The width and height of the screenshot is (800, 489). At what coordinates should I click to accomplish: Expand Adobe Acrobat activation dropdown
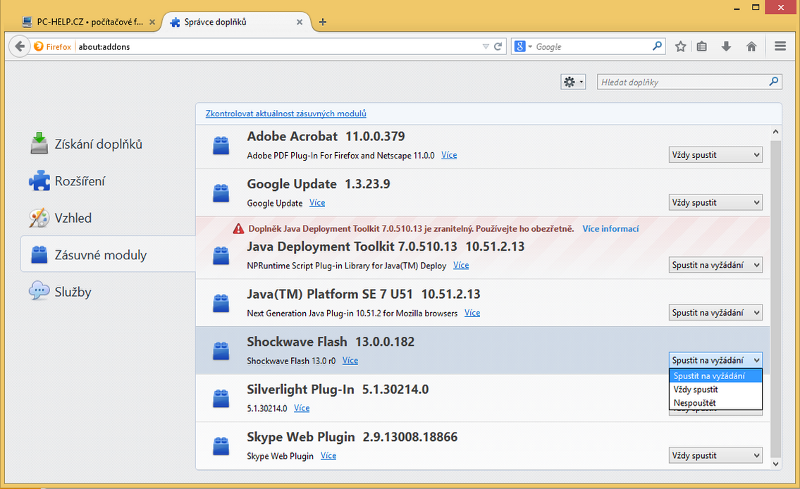coord(715,155)
